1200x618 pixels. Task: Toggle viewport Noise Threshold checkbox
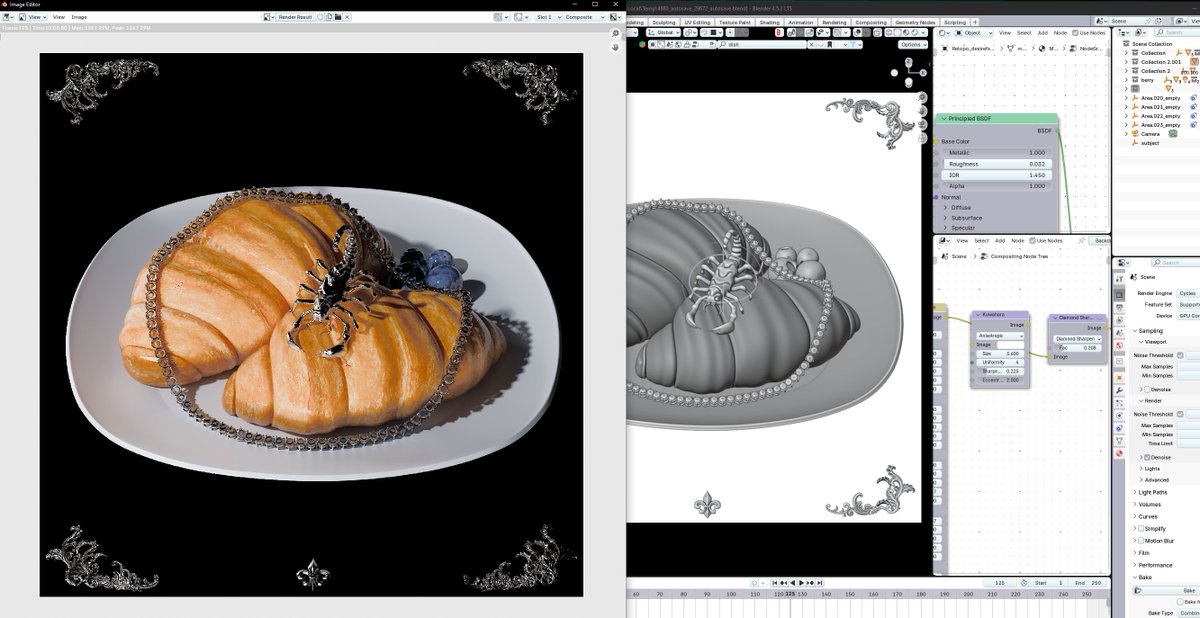tap(1180, 355)
